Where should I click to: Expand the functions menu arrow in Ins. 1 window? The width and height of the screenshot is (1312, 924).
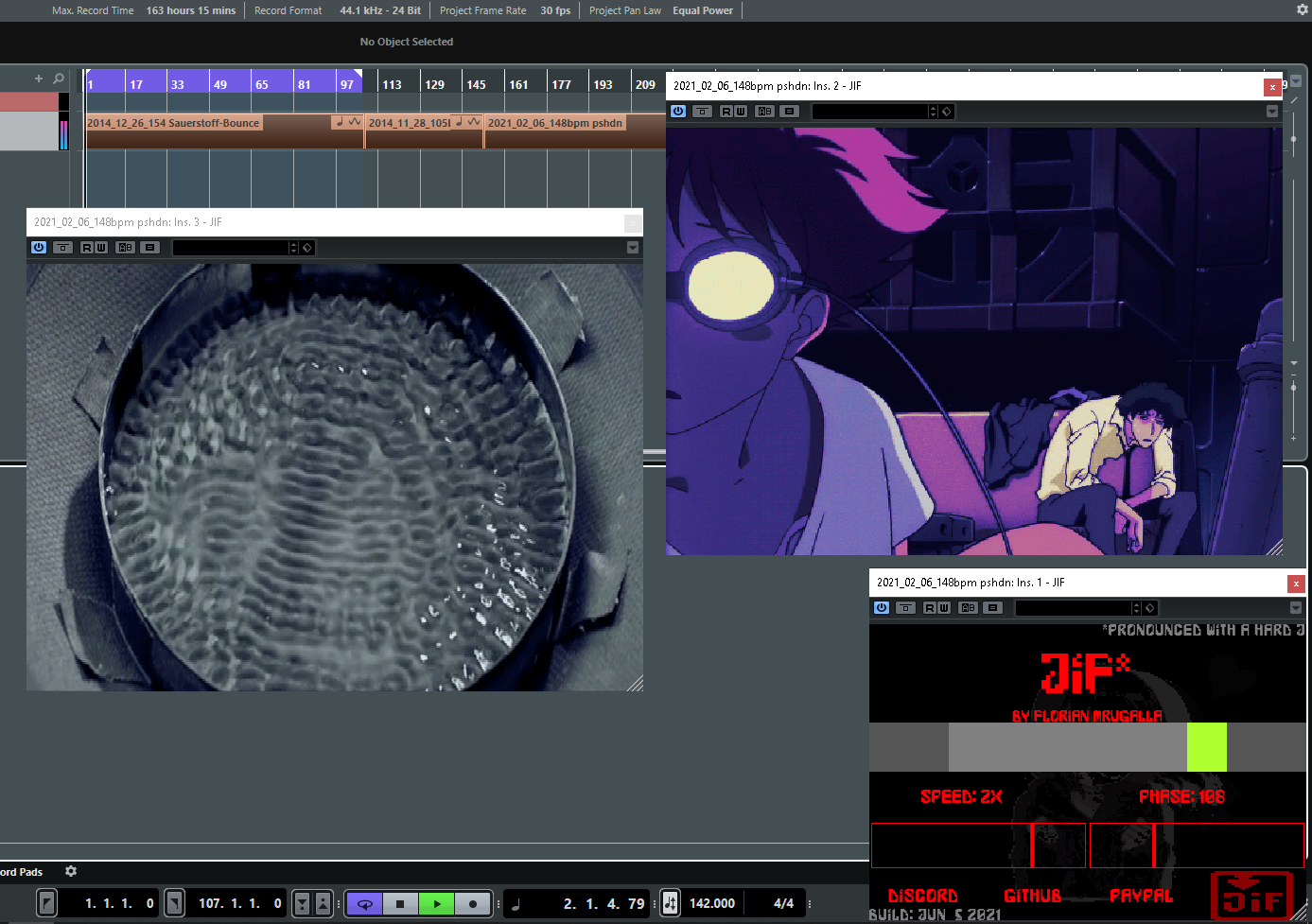tap(1296, 608)
